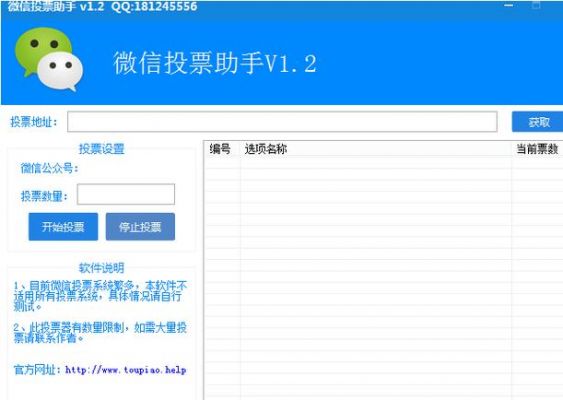Stop voting with 停止投票 button
The image size is (563, 400).
[x=140, y=227]
